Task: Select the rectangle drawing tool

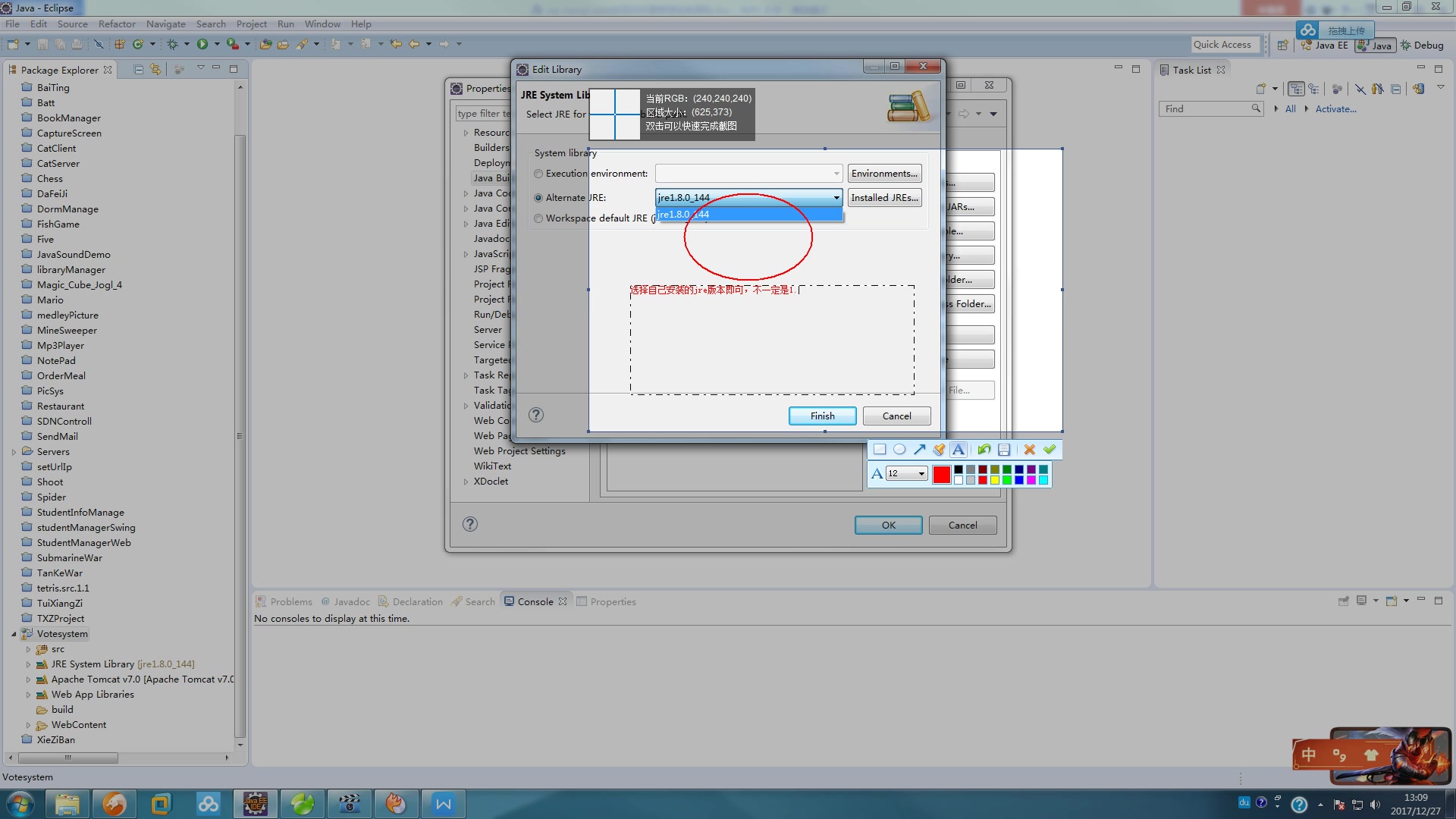Action: click(880, 450)
